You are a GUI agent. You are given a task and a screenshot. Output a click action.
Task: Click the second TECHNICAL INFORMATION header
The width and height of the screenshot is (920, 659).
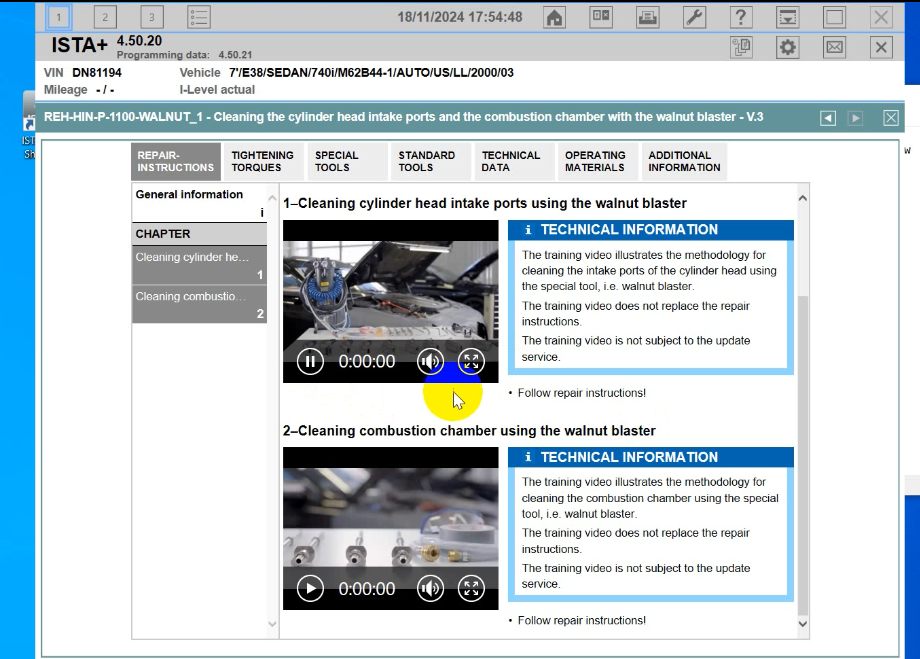[651, 457]
